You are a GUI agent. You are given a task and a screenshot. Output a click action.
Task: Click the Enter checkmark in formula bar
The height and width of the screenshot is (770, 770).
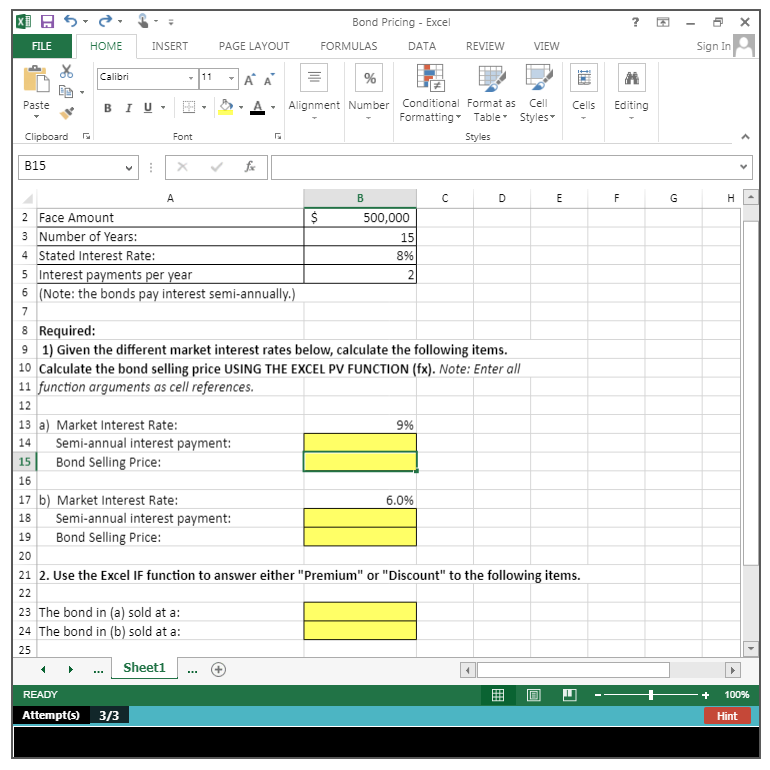pyautogui.click(x=217, y=167)
